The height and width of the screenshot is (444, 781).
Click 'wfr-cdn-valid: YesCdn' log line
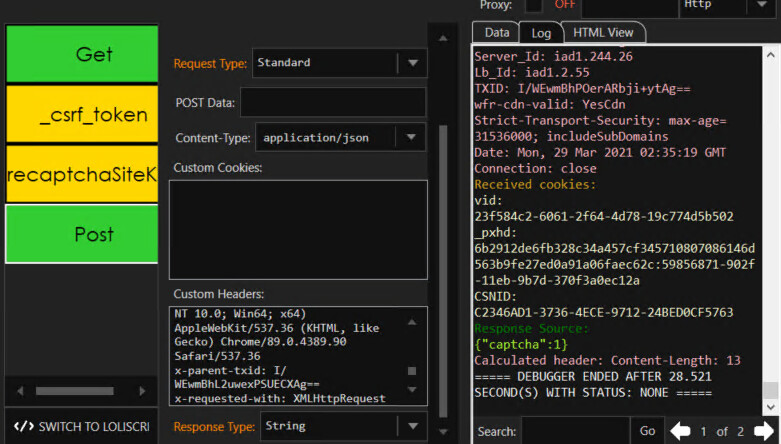[550, 104]
